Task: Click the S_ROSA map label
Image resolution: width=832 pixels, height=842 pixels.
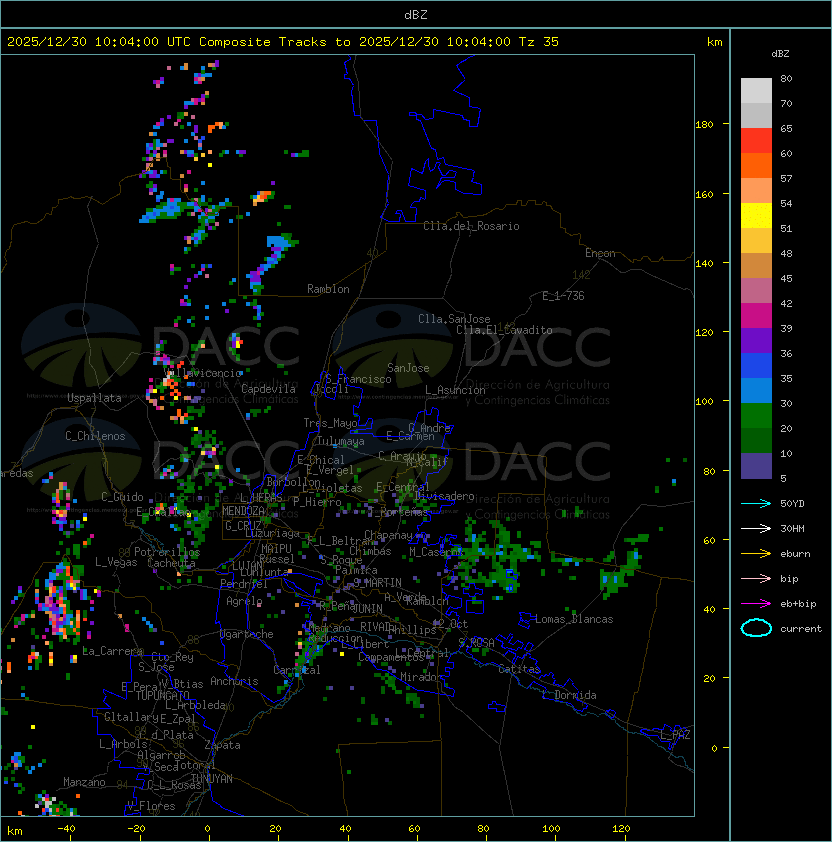Action: pos(476,643)
